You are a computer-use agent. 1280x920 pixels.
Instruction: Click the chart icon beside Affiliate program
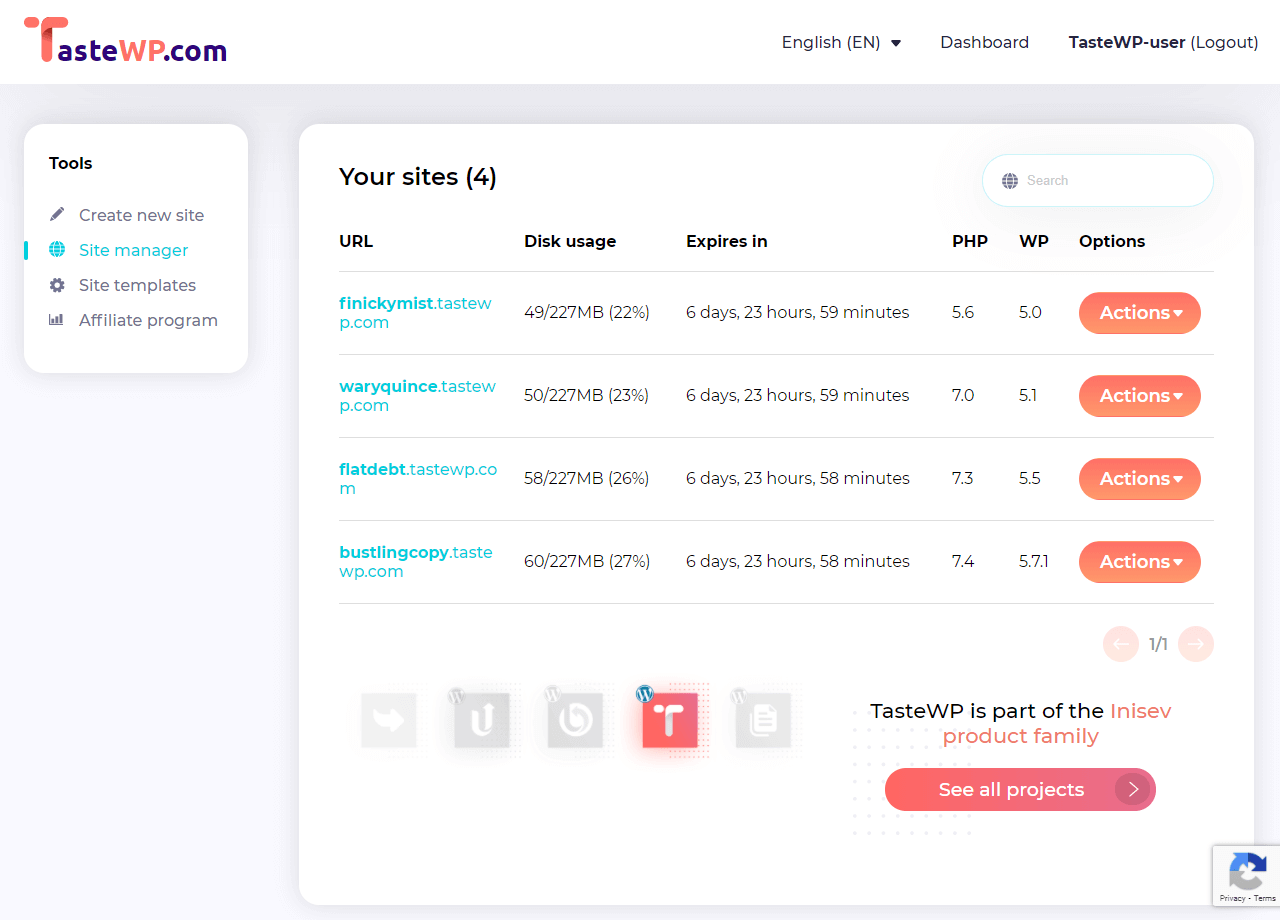57,320
